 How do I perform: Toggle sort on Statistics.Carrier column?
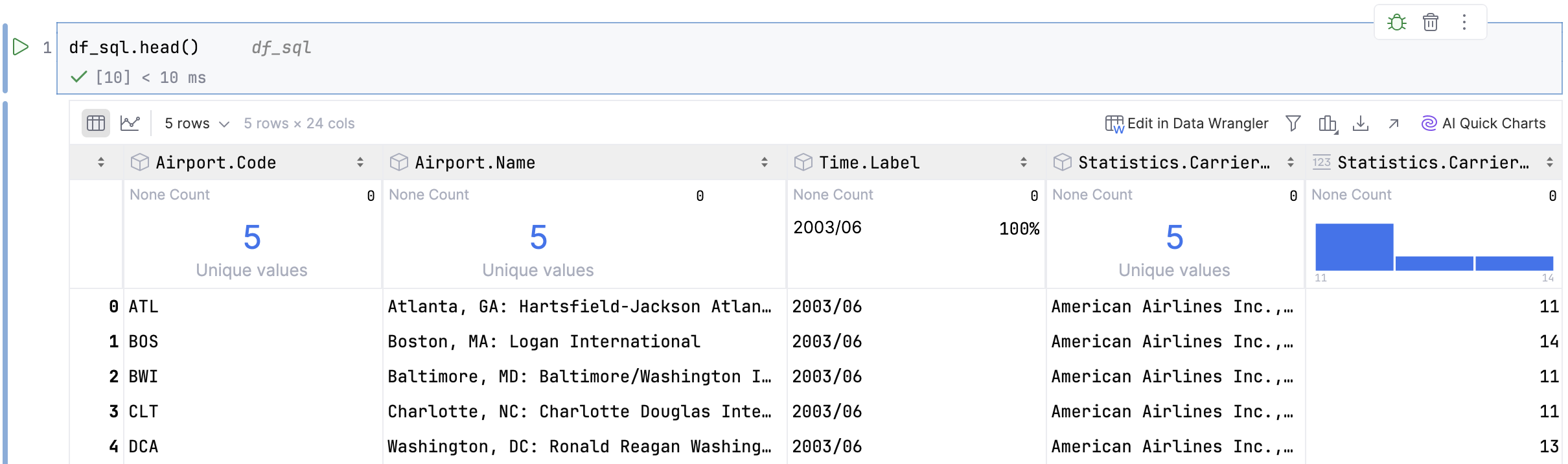1289,163
